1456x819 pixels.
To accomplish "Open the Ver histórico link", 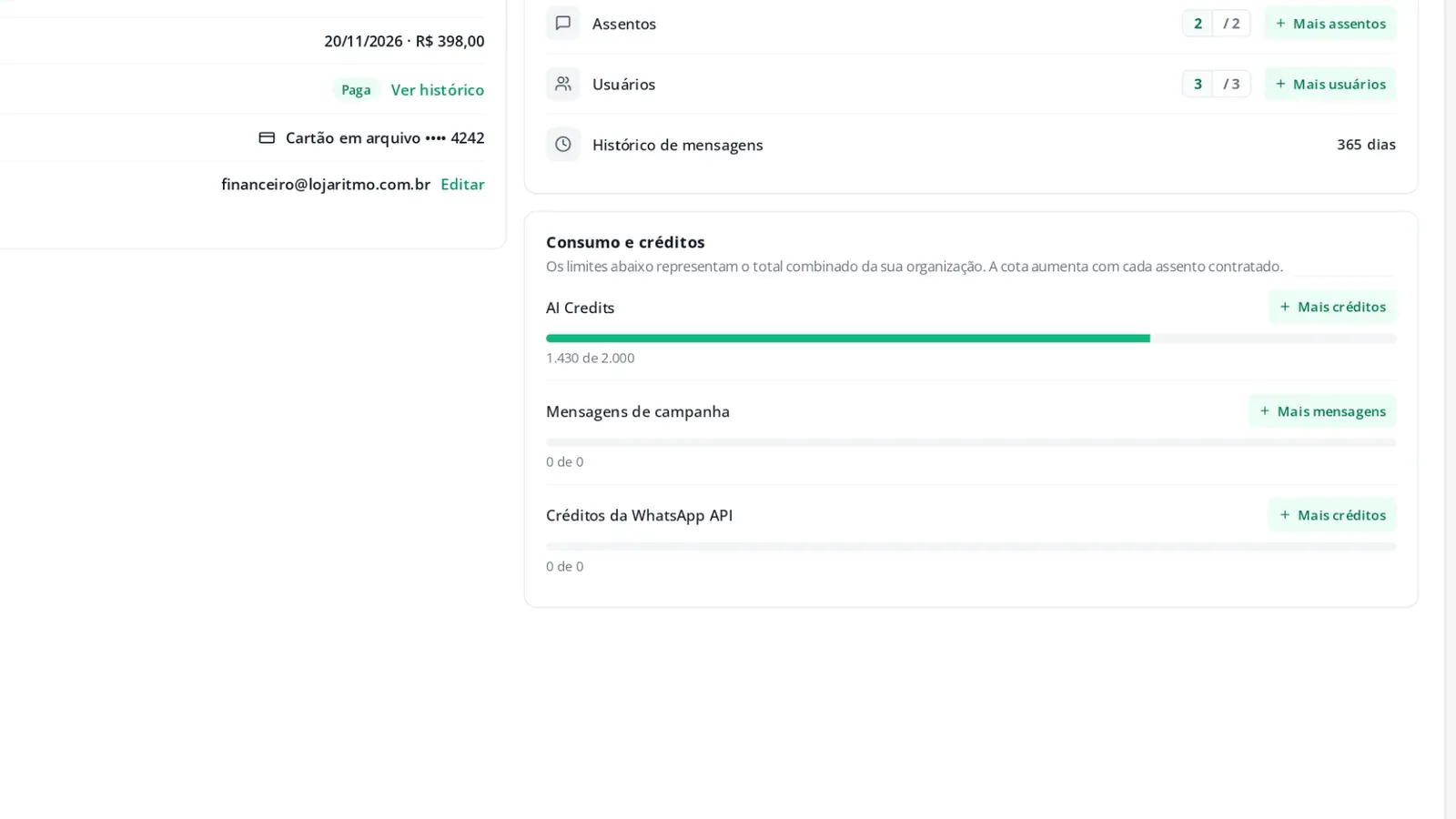I will [438, 89].
